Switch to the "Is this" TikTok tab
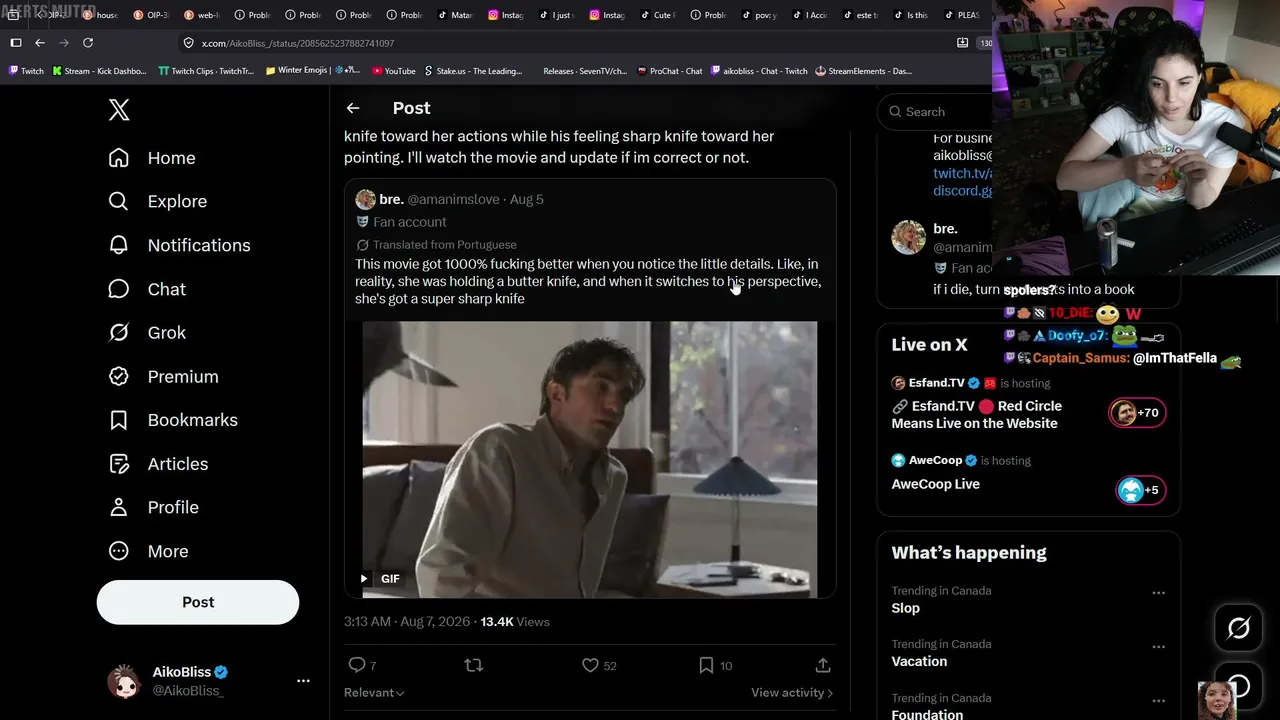This screenshot has width=1280, height=720. pos(911,15)
